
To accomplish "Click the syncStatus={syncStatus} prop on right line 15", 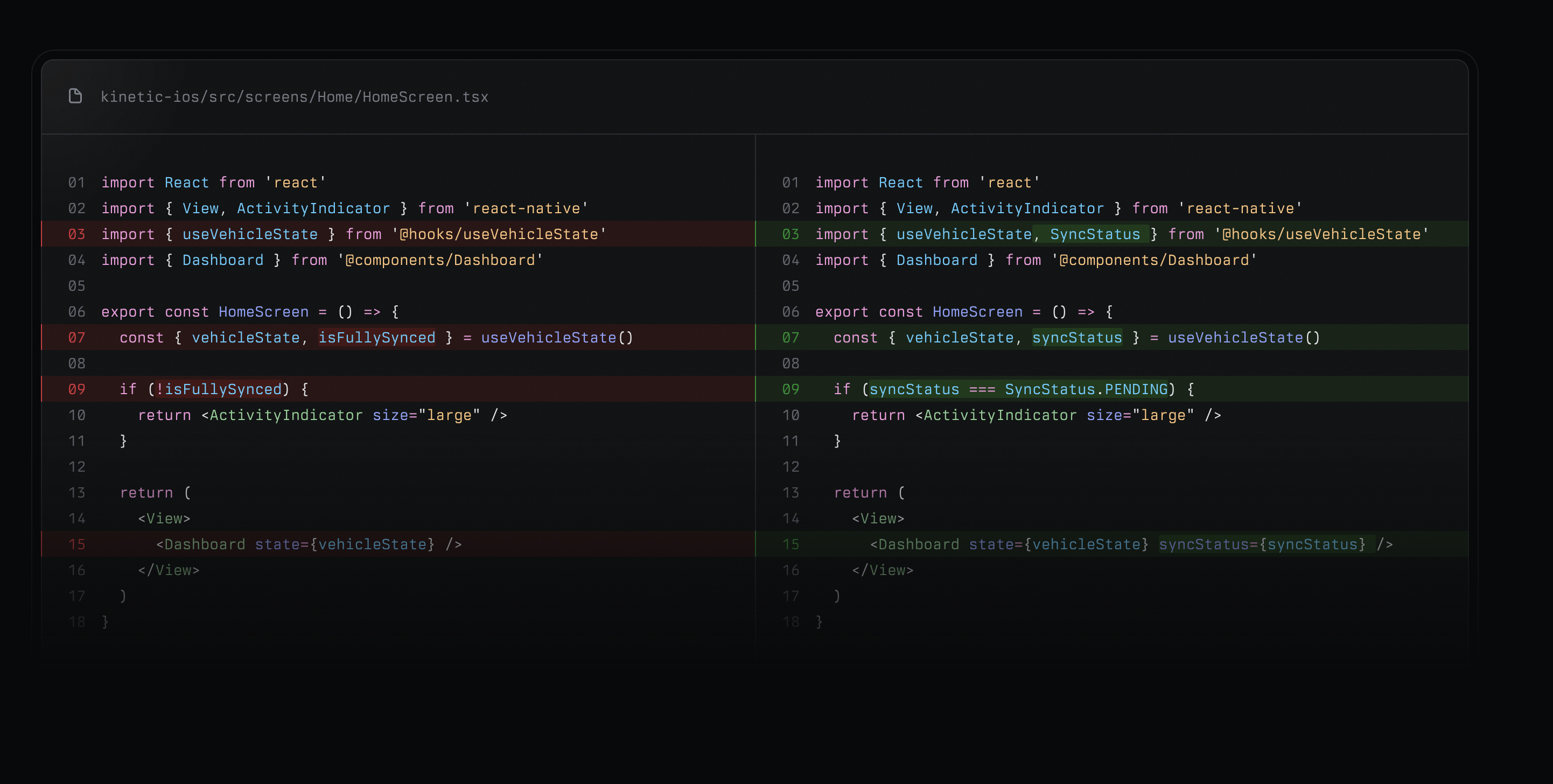I will 1262,544.
